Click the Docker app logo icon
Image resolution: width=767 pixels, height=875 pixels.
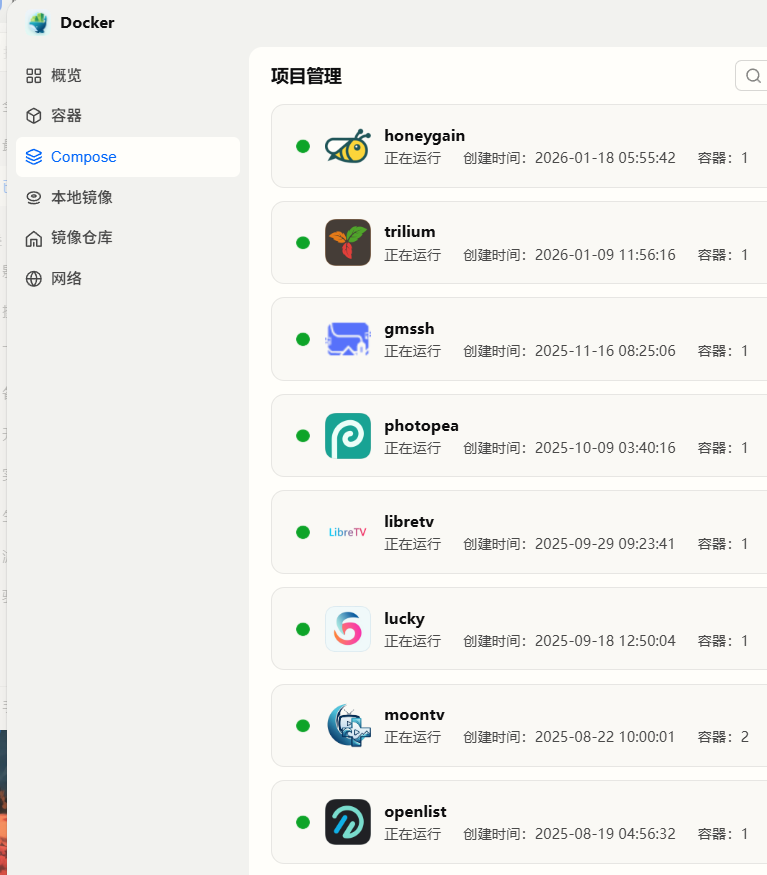pyautogui.click(x=39, y=23)
